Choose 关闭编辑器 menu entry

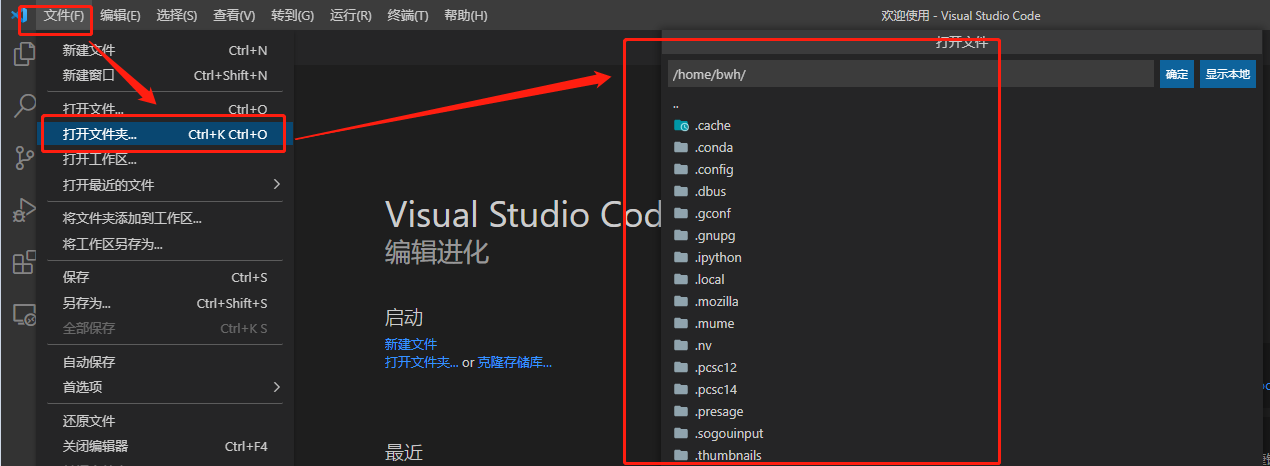pos(164,446)
